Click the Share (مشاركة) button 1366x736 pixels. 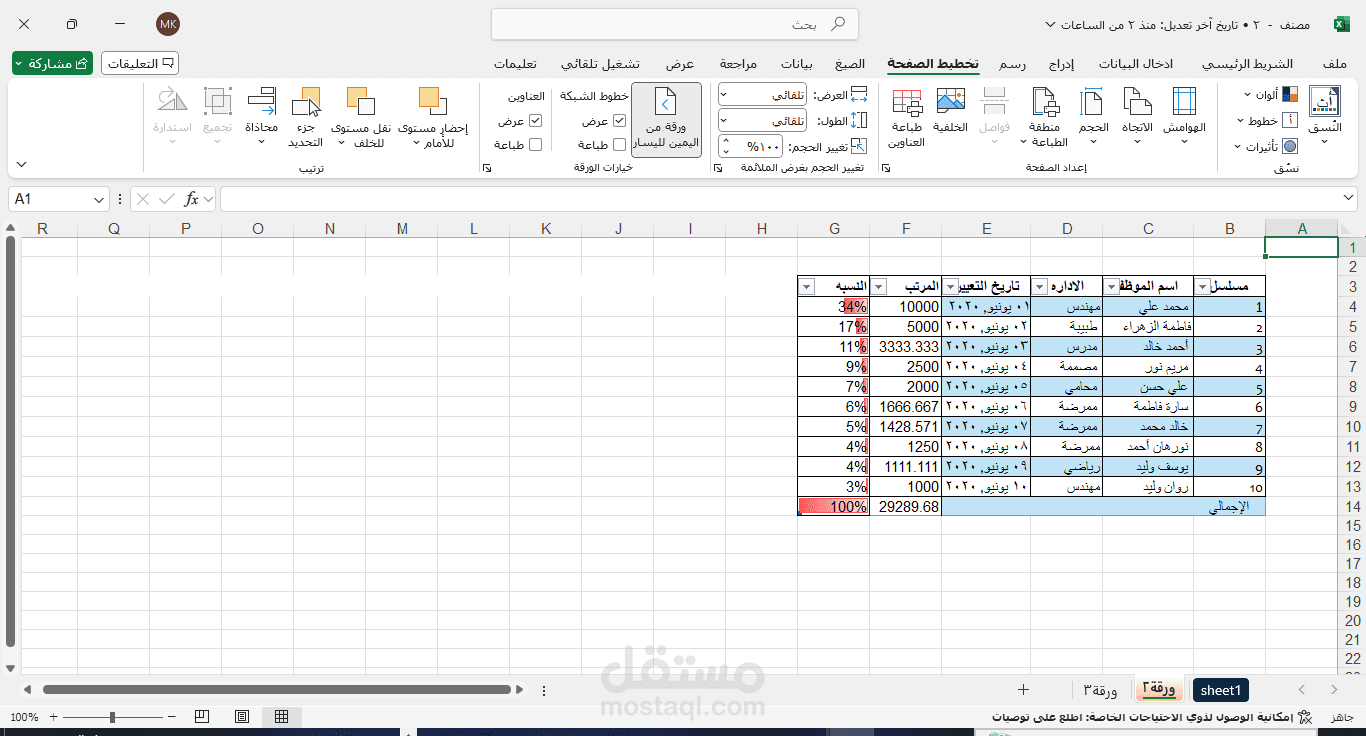tap(52, 63)
